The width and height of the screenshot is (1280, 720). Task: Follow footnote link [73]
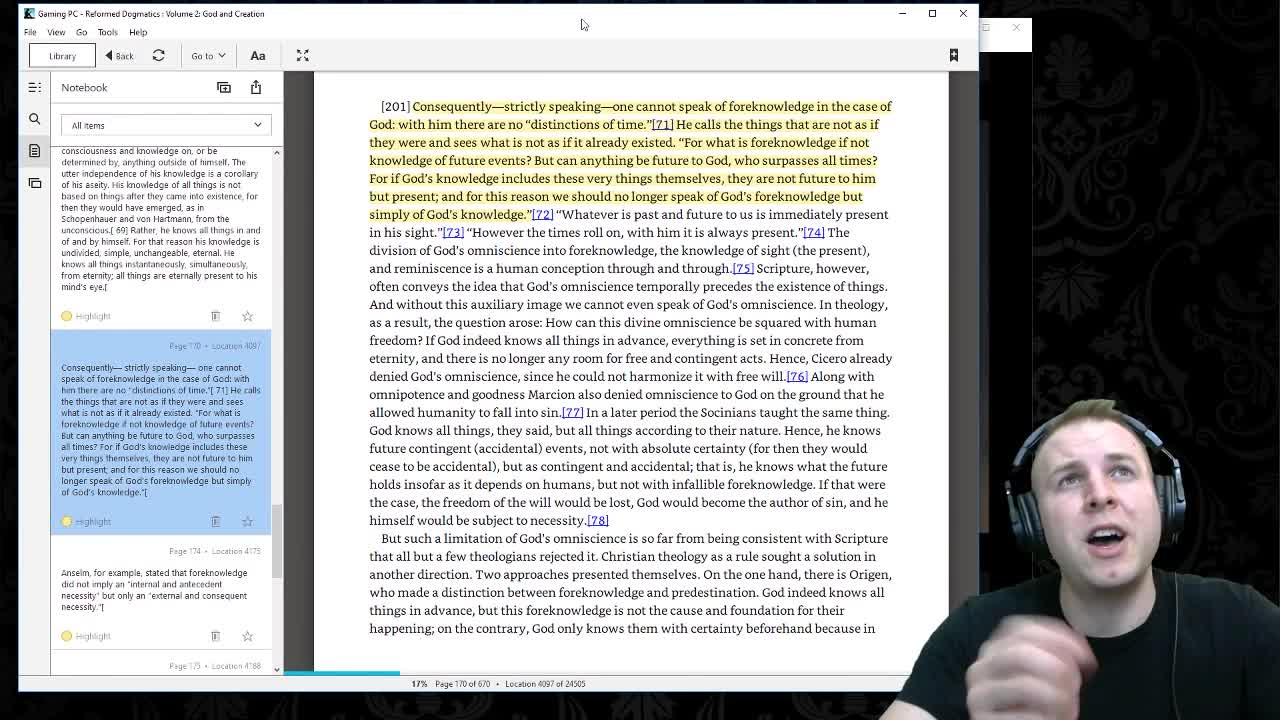click(x=453, y=232)
